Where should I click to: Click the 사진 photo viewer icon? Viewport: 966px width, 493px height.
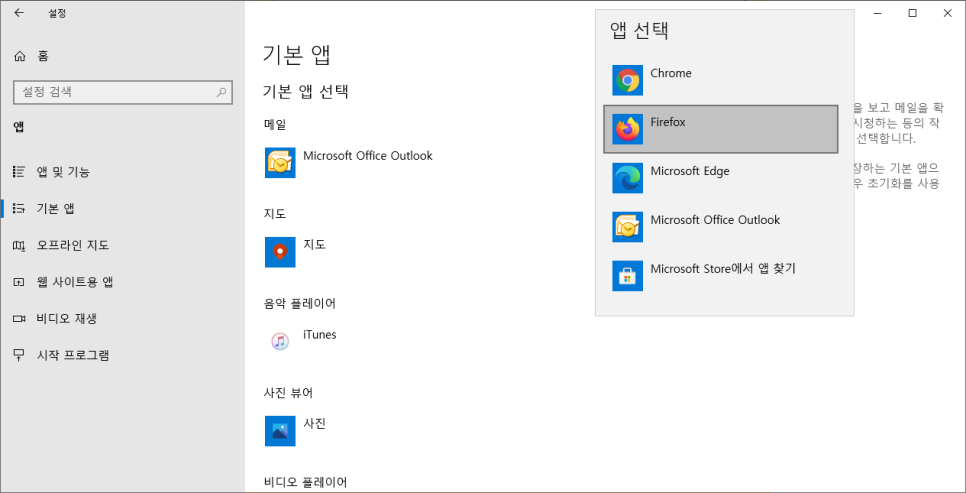coord(280,431)
